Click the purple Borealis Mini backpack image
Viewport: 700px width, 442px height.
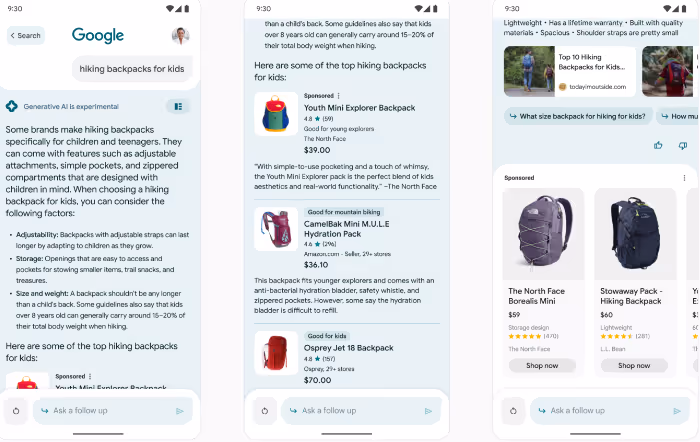(543, 234)
